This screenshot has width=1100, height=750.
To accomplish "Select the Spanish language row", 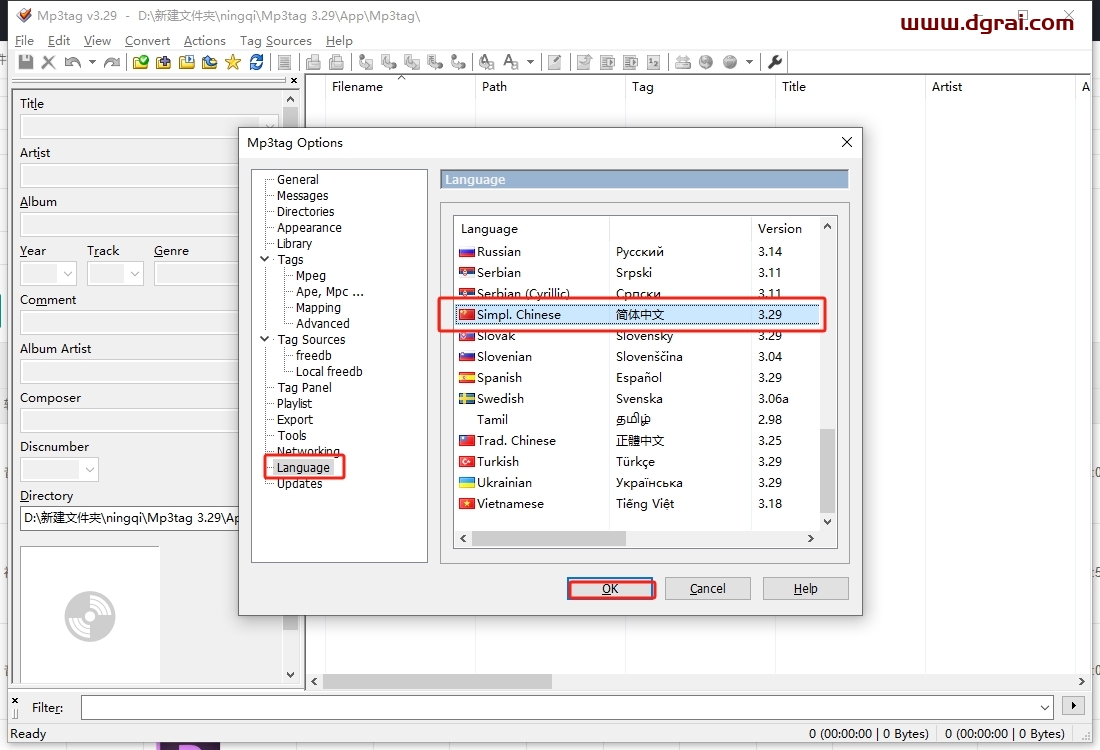I will pos(637,377).
